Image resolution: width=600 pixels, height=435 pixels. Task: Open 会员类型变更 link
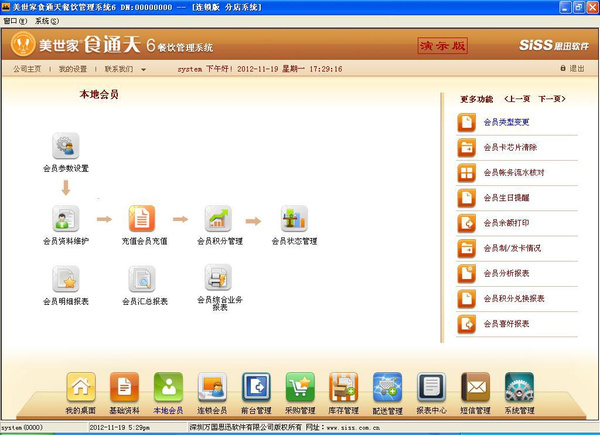click(x=506, y=122)
